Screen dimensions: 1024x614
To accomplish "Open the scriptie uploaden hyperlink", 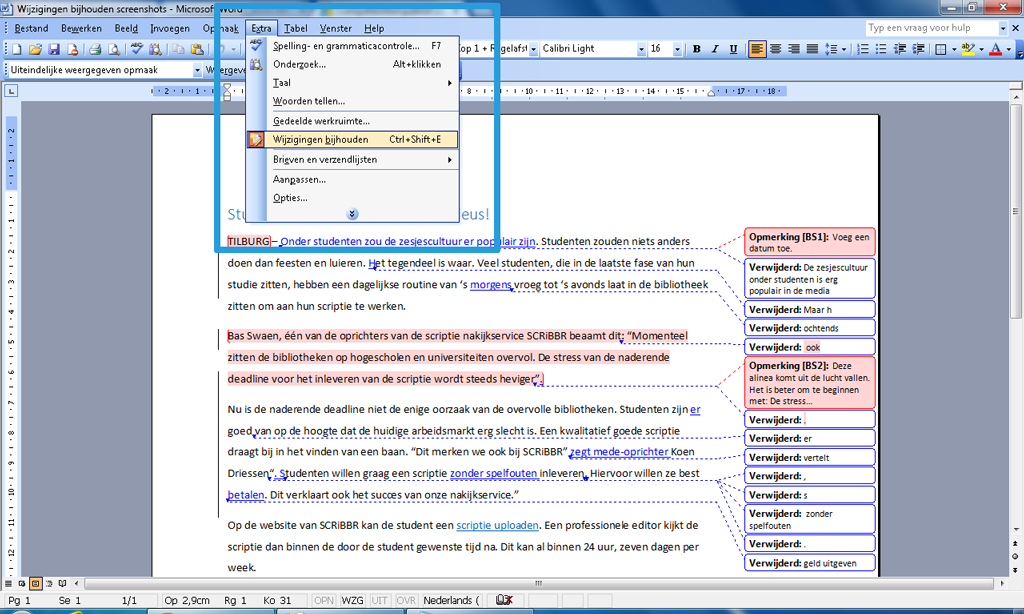I will (x=498, y=525).
